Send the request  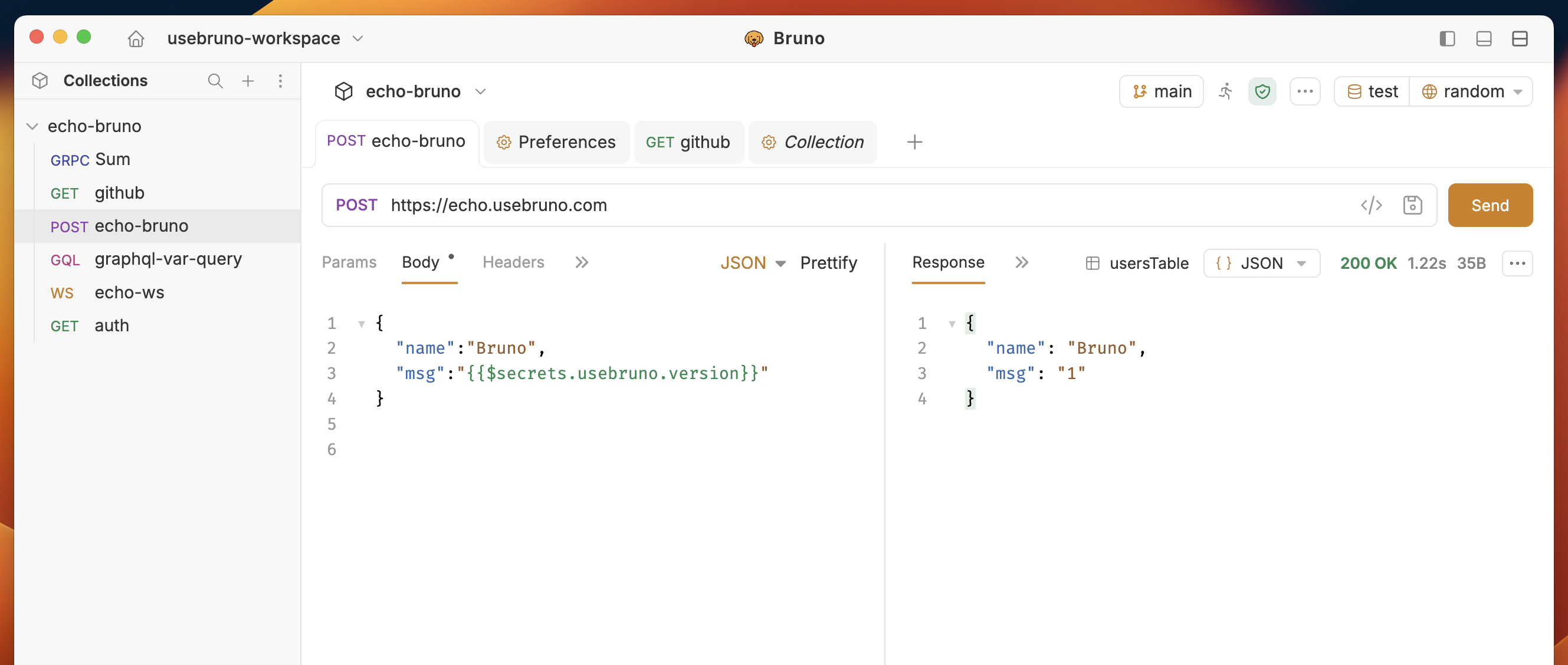click(x=1490, y=205)
